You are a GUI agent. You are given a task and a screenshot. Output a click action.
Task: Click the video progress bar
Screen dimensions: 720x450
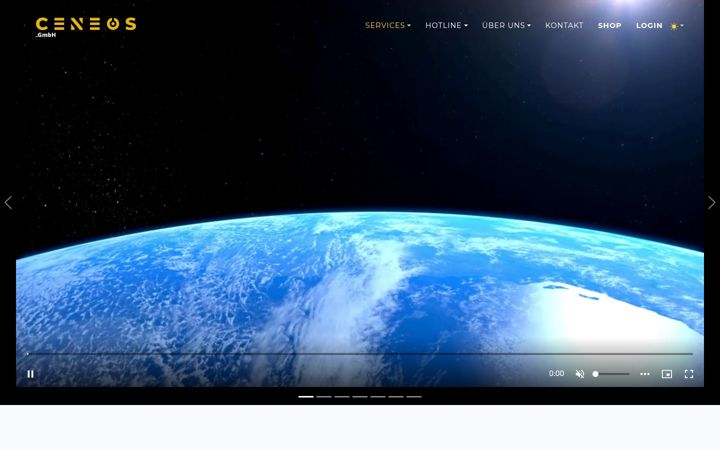360,354
